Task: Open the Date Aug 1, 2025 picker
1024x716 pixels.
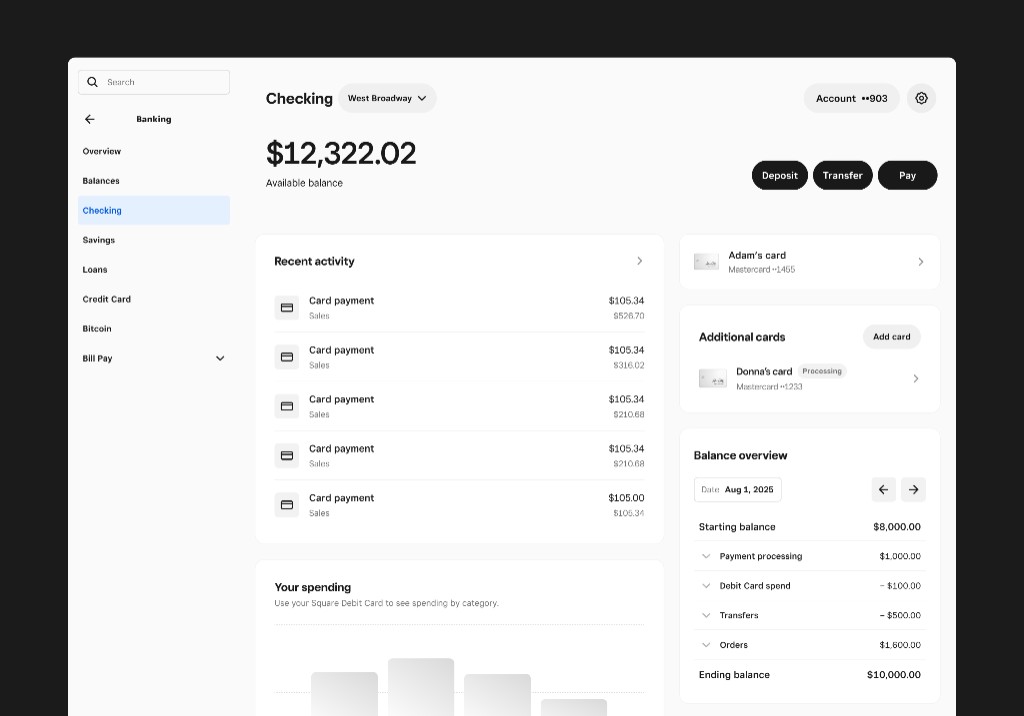Action: [x=737, y=489]
